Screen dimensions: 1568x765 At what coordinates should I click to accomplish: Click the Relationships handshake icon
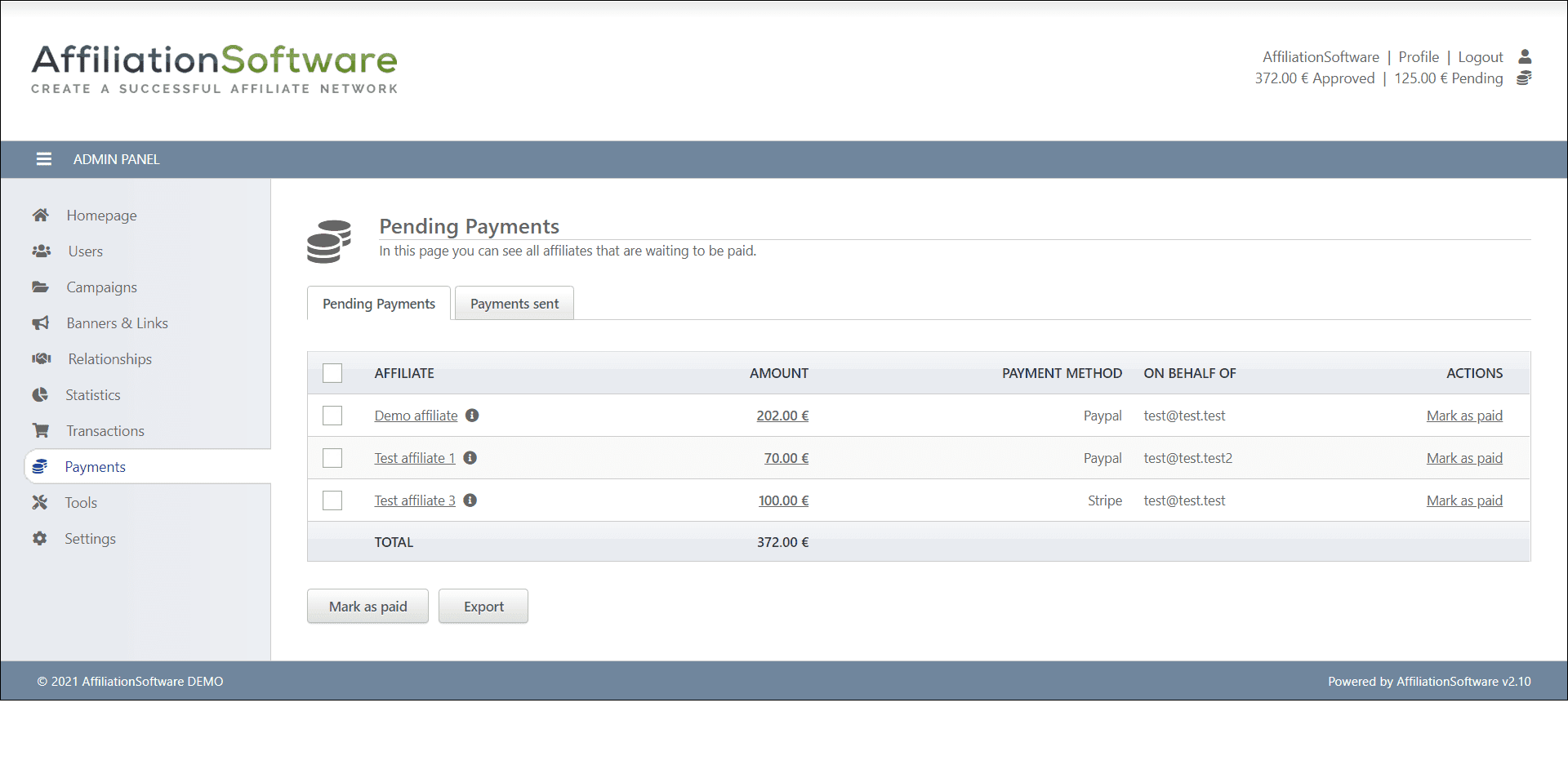(x=41, y=359)
